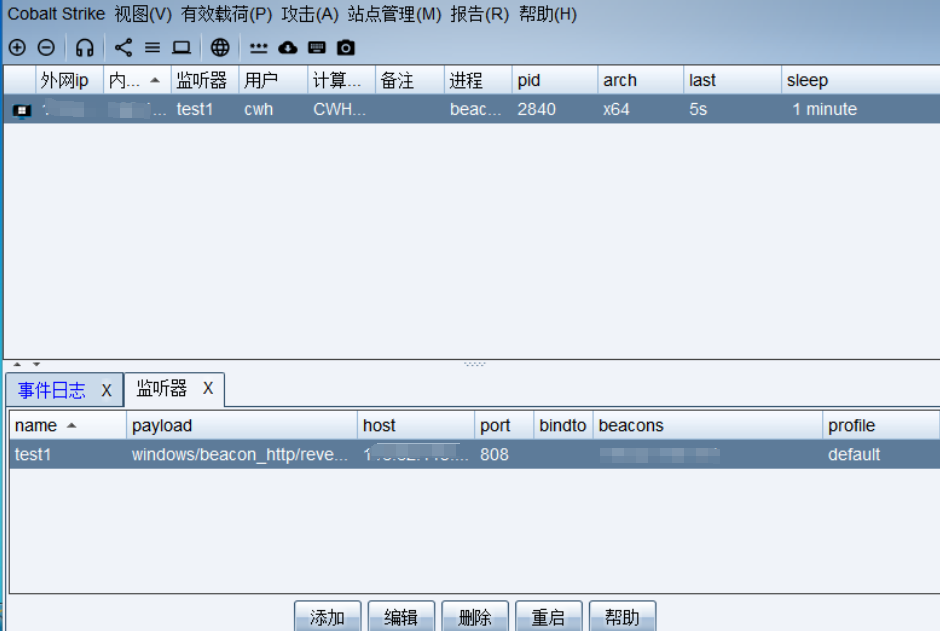Open listeners via the headphones icon
This screenshot has height=631, width=940.
tap(85, 47)
